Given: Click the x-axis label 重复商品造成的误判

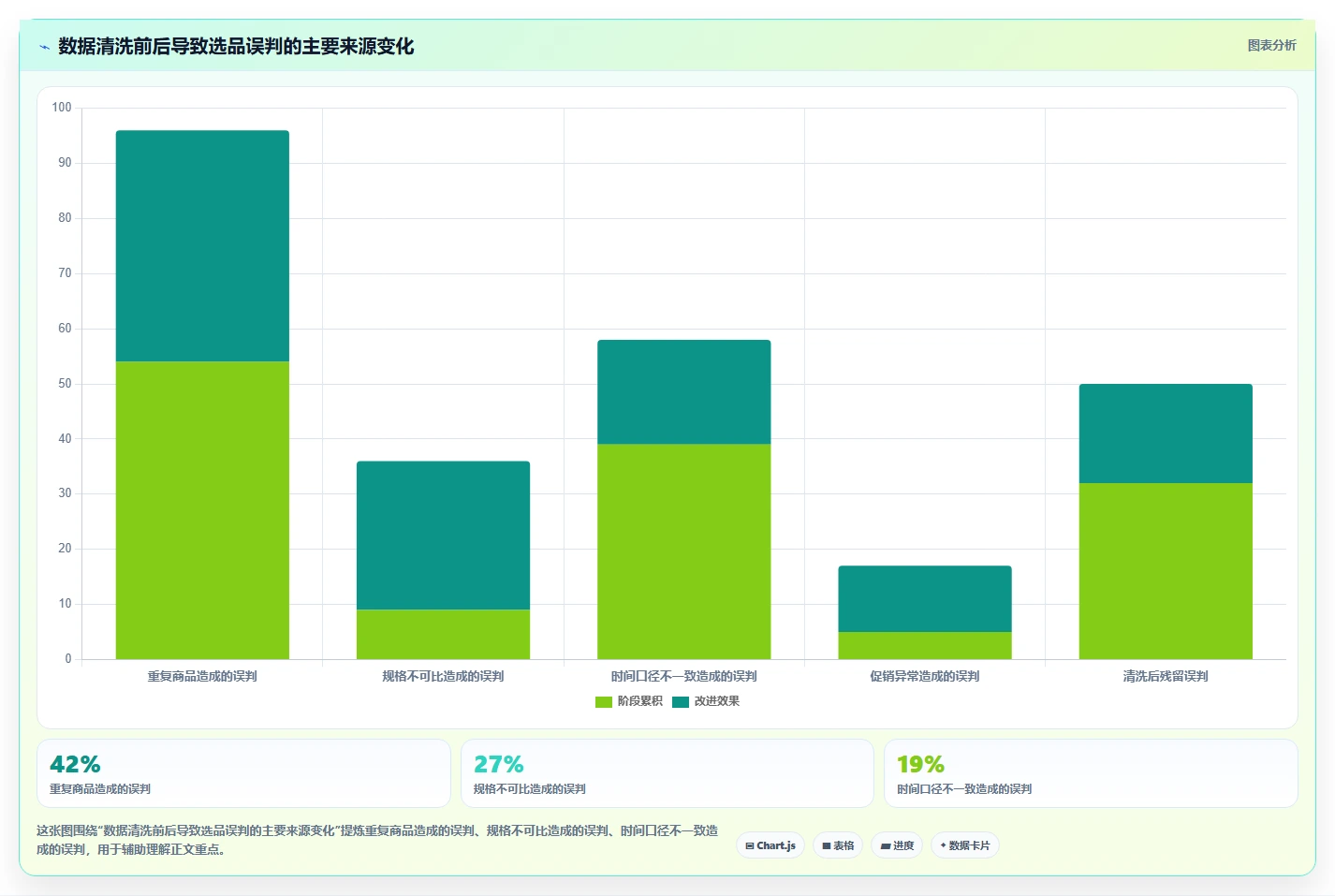Looking at the screenshot, I should [202, 676].
